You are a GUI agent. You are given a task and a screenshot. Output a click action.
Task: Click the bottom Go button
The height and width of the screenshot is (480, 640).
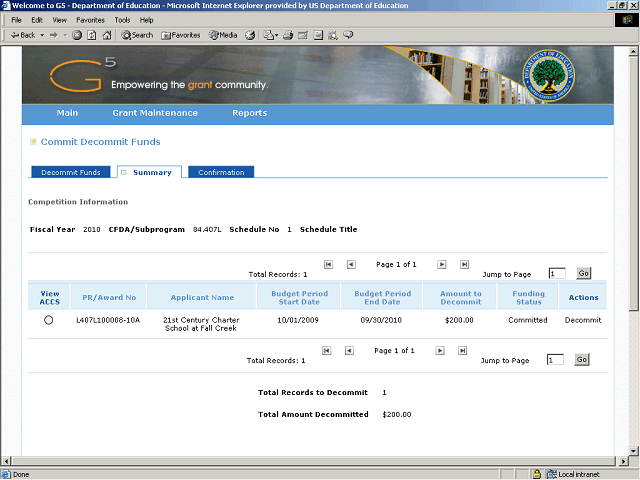pyautogui.click(x=582, y=359)
